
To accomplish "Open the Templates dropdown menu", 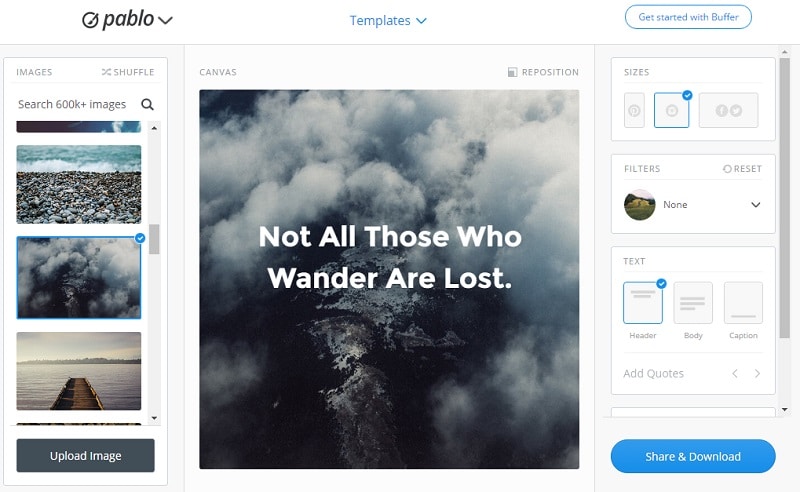I will point(388,20).
